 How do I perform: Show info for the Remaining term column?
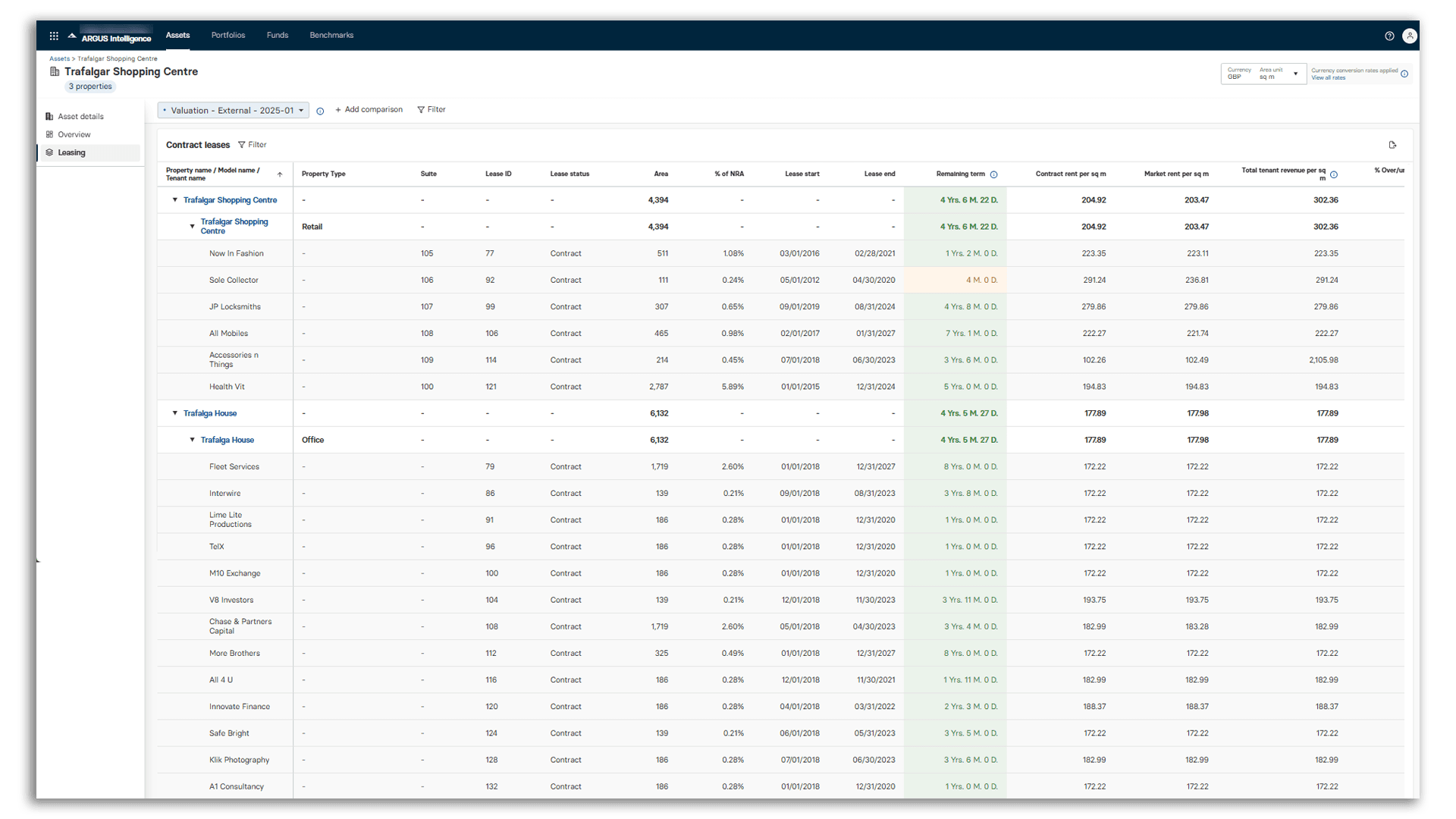tap(994, 174)
